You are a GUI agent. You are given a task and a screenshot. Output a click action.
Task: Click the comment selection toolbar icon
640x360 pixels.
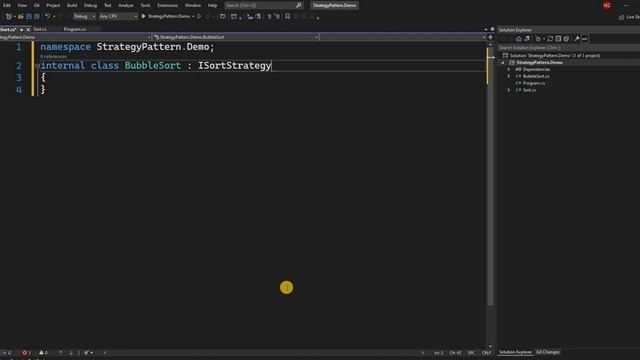[269, 16]
